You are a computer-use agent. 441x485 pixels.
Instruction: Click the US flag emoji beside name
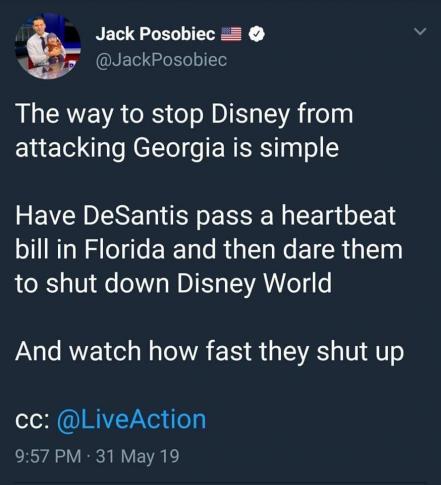pyautogui.click(x=231, y=34)
